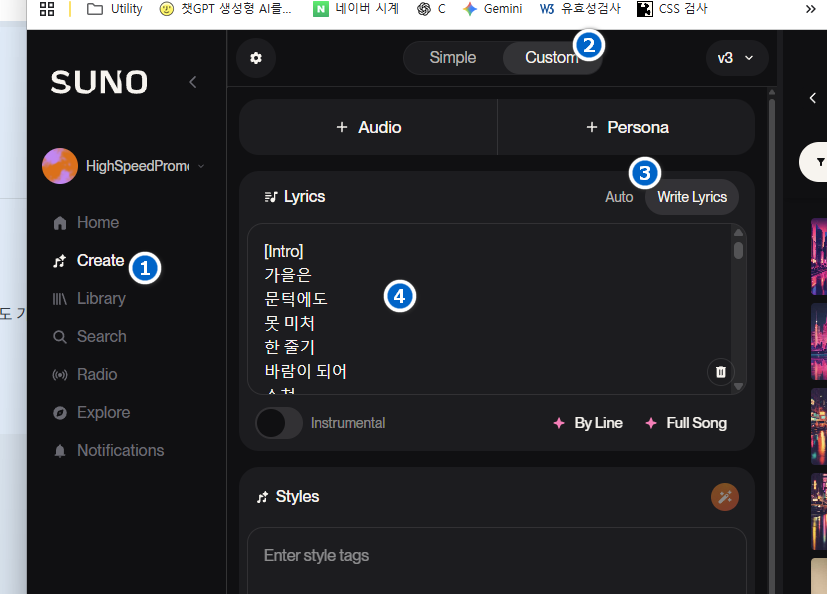The image size is (827, 594).
Task: Switch to the Simple tab
Action: coord(452,58)
